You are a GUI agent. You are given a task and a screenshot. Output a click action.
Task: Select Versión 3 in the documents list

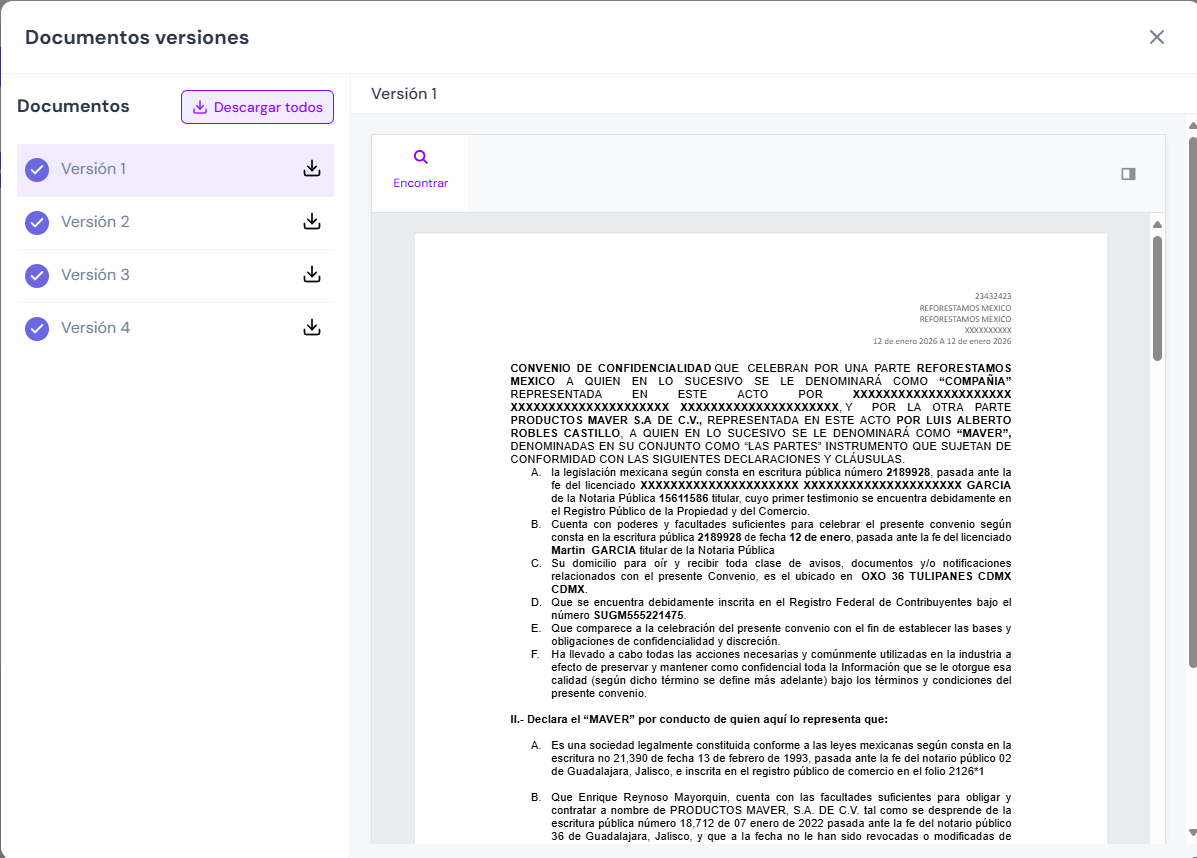(96, 275)
